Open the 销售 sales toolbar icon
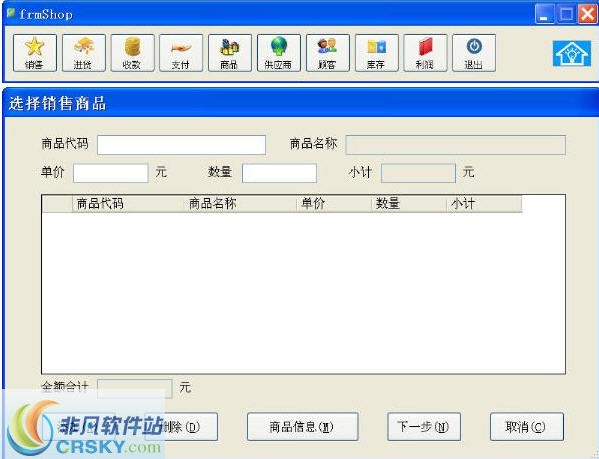 (35, 53)
